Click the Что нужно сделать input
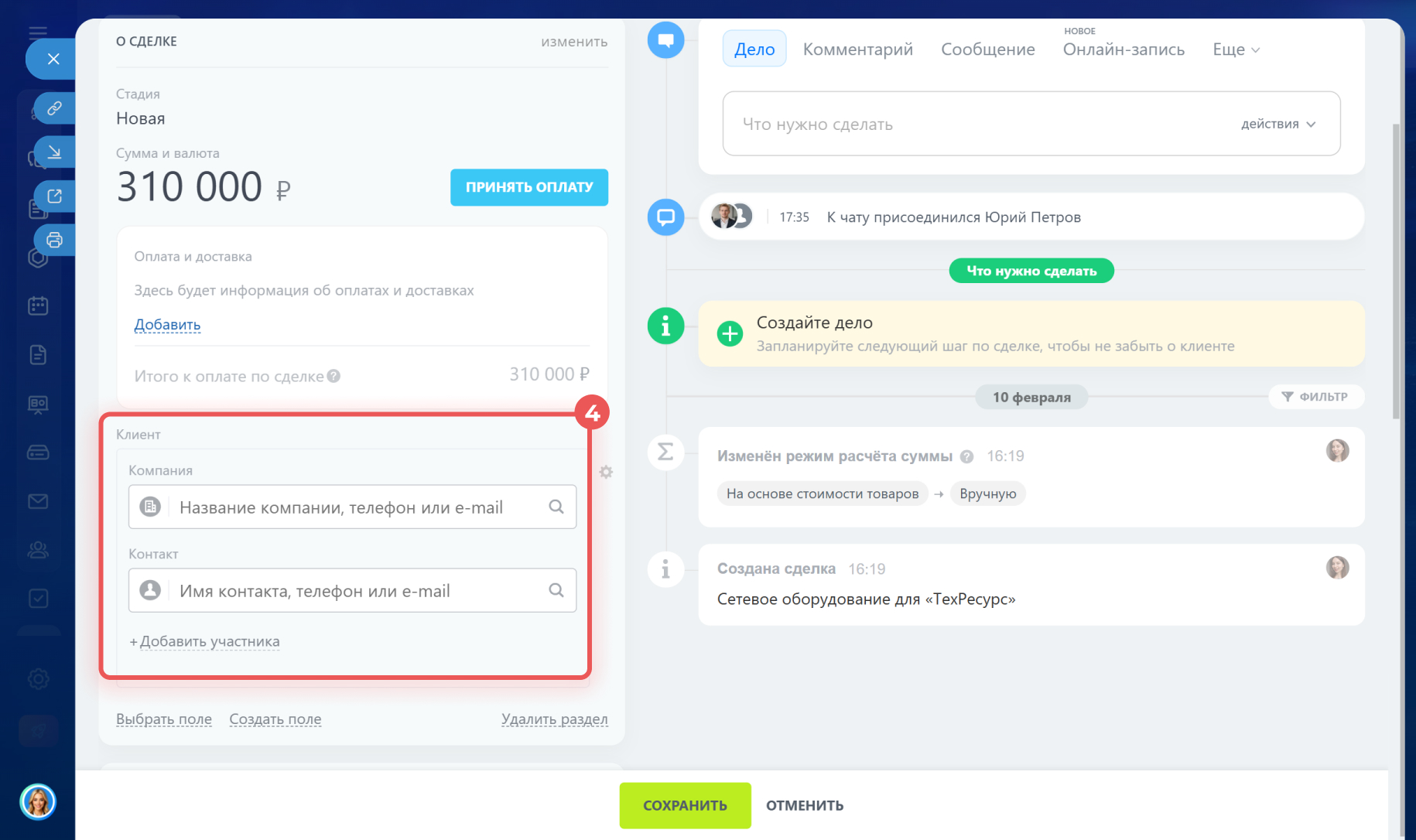 click(975, 125)
